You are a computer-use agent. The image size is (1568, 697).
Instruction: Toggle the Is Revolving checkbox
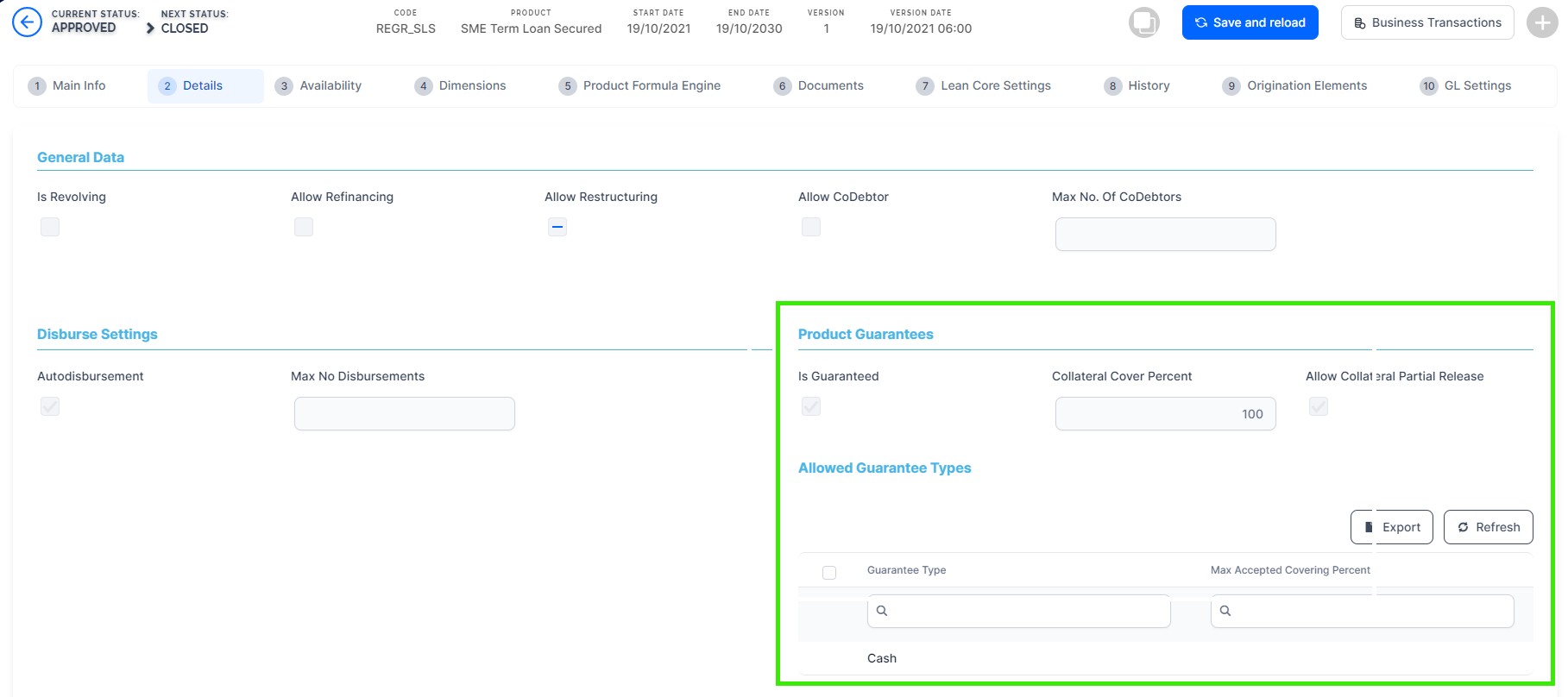pos(50,227)
